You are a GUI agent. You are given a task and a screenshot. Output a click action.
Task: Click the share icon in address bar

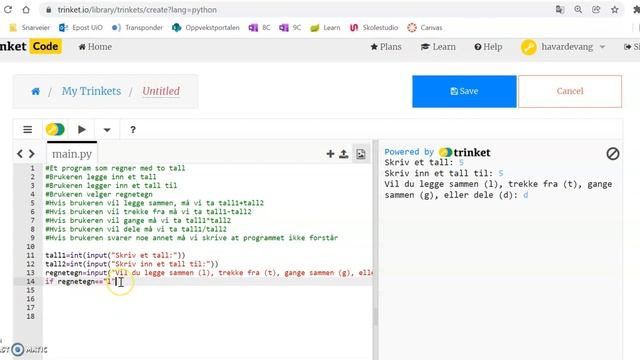point(596,9)
